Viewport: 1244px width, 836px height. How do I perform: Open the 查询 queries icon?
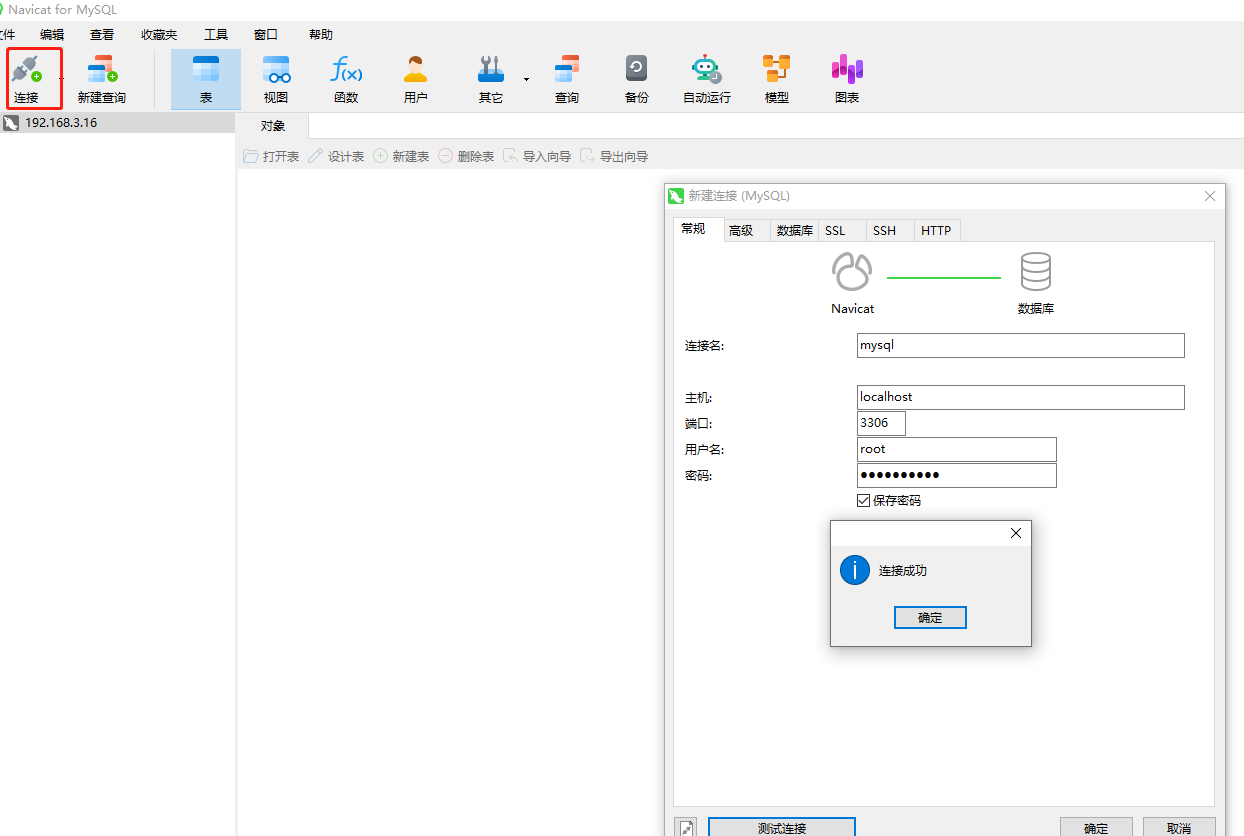pyautogui.click(x=567, y=79)
